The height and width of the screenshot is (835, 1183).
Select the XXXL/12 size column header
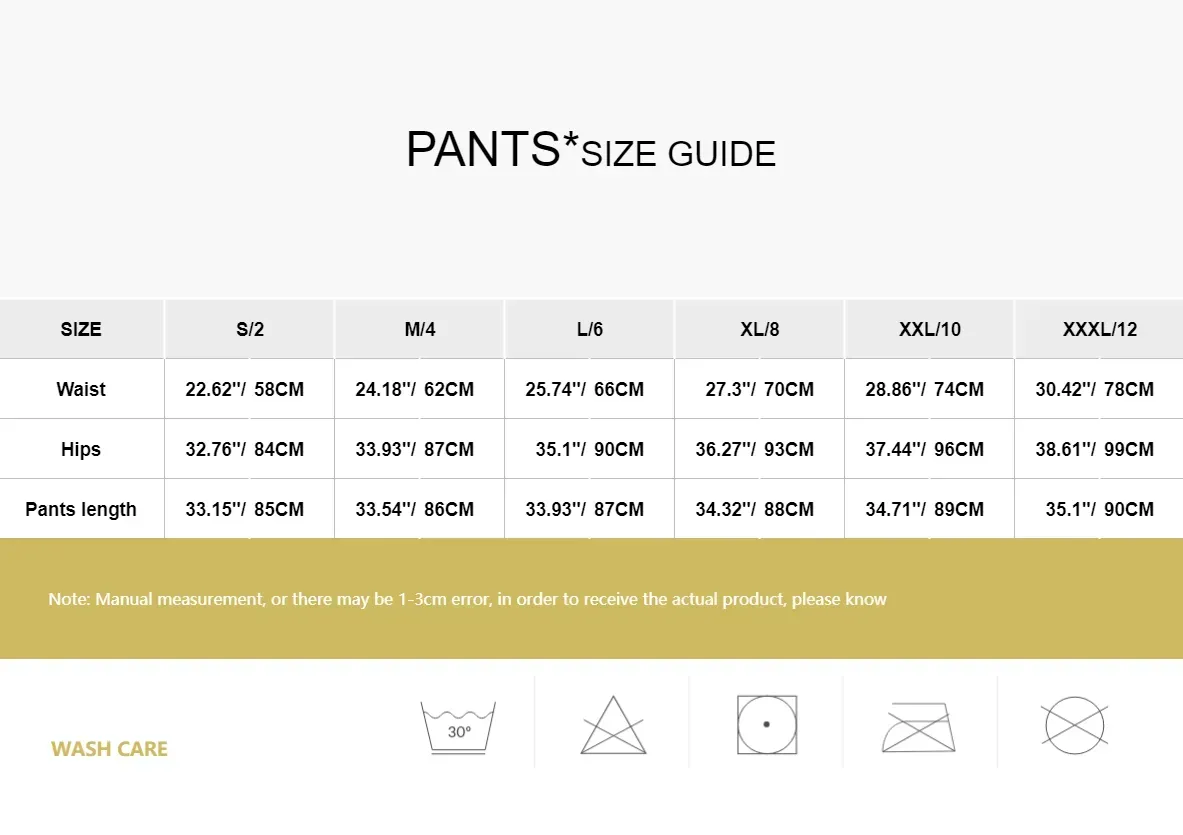1099,329
